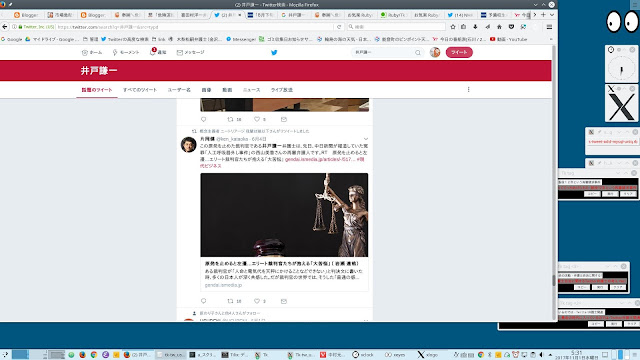Reload the Twitter page

pos(339,27)
